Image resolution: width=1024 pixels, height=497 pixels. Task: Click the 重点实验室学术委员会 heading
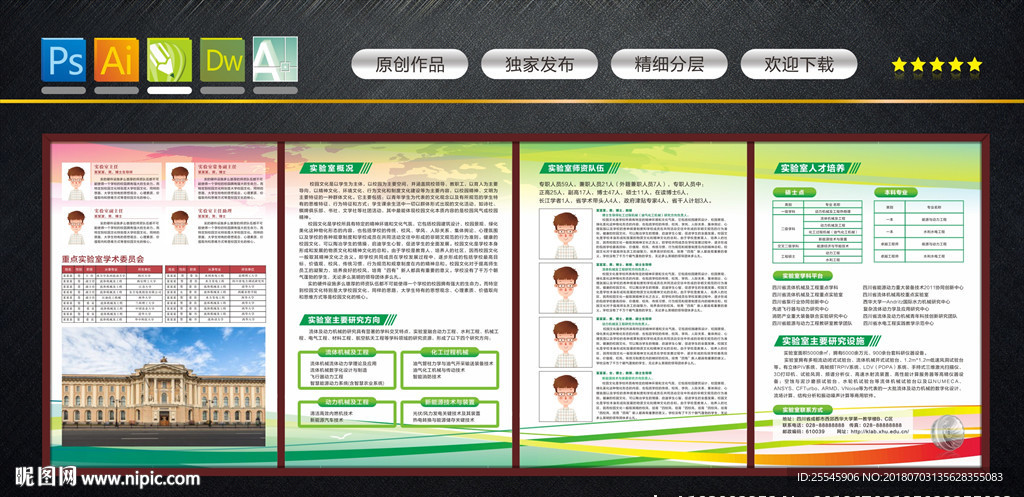(103, 259)
